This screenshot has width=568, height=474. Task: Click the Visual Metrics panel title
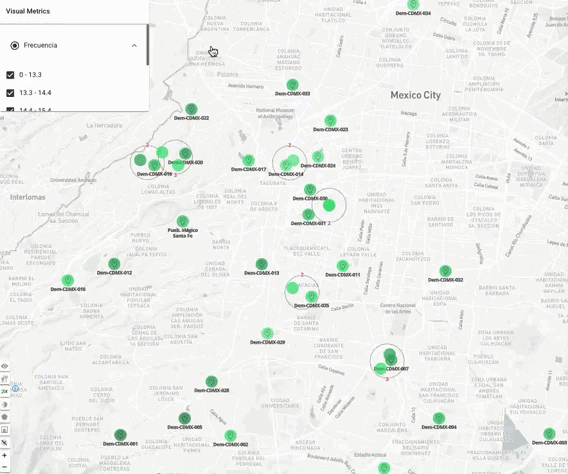tap(28, 11)
